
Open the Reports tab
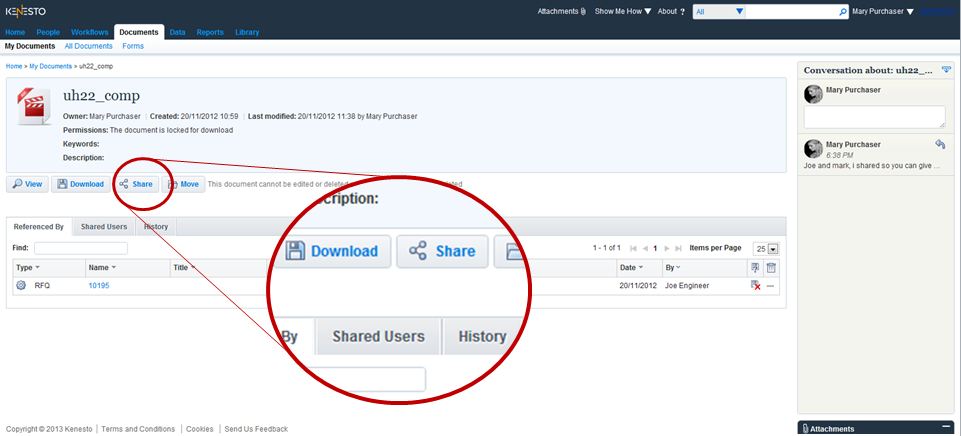tap(210, 32)
